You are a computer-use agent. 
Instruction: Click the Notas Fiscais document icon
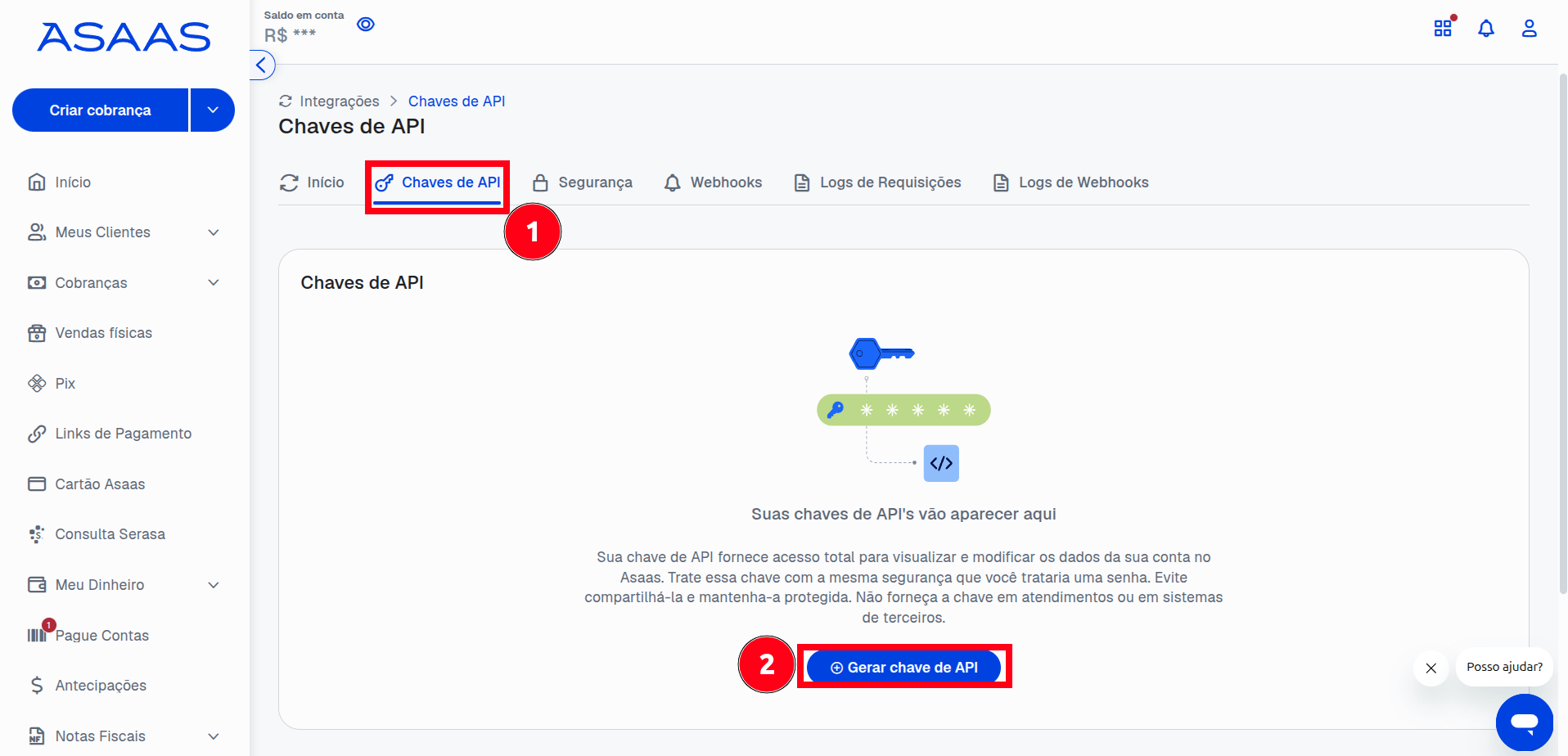pos(37,736)
